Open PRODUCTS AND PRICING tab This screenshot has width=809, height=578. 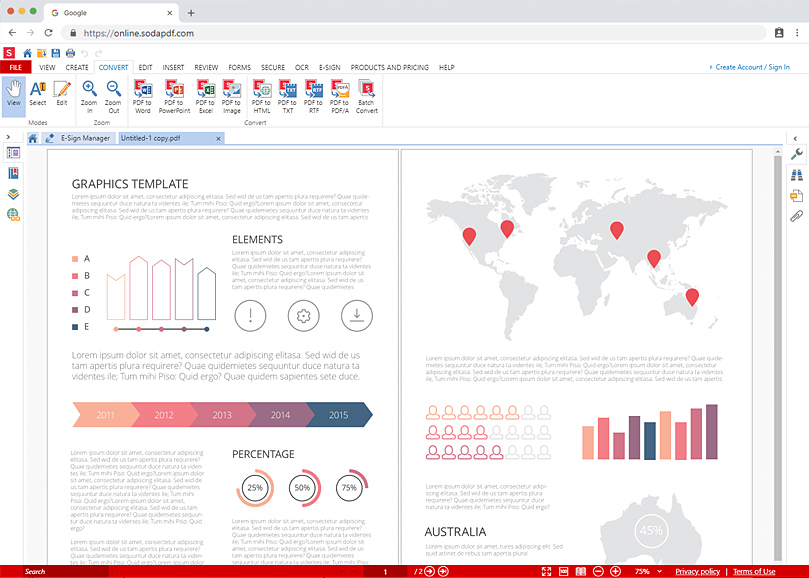[390, 68]
